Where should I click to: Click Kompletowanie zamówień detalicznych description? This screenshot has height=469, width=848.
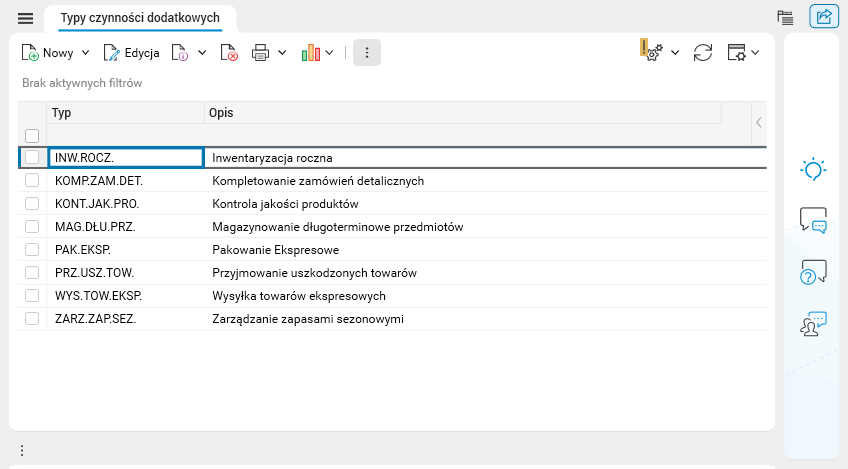[318, 181]
